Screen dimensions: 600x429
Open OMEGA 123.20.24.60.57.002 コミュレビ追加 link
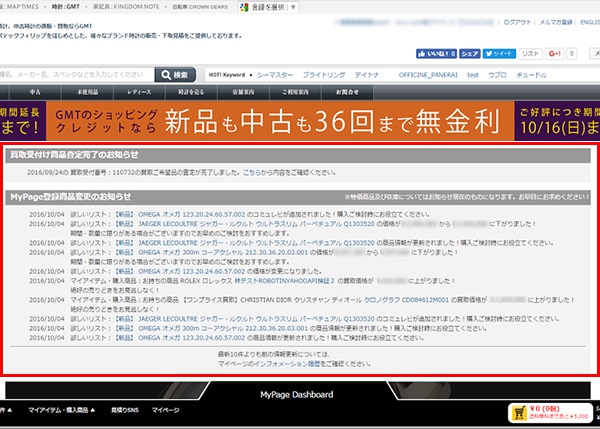180,214
